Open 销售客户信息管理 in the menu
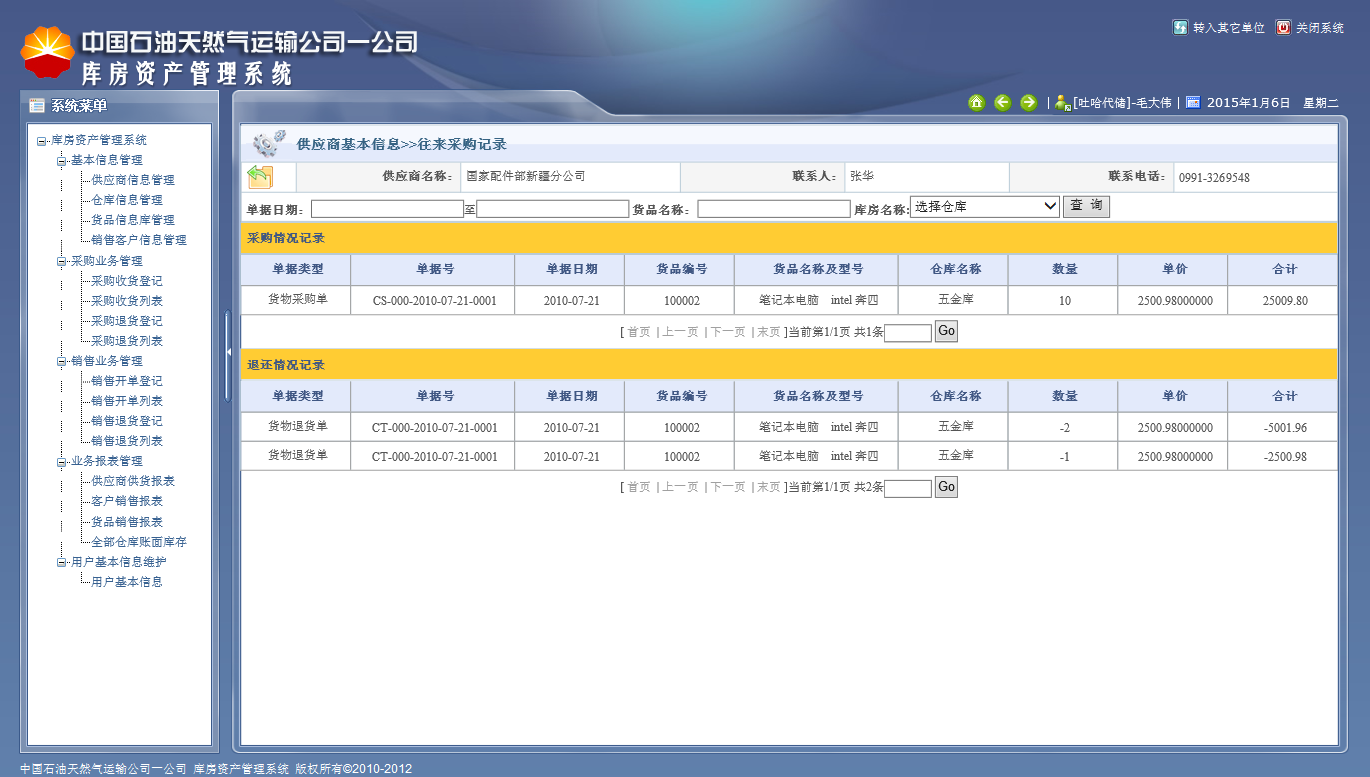1370x777 pixels. (139, 240)
